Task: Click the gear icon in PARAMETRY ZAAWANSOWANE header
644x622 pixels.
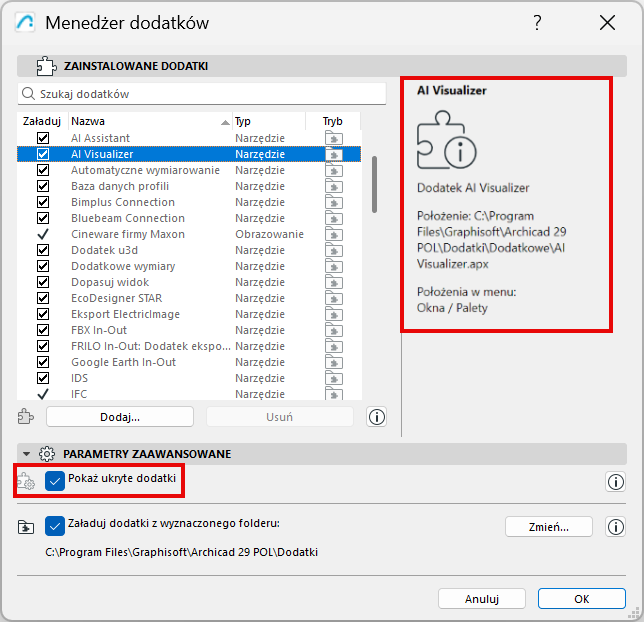Action: coord(47,454)
